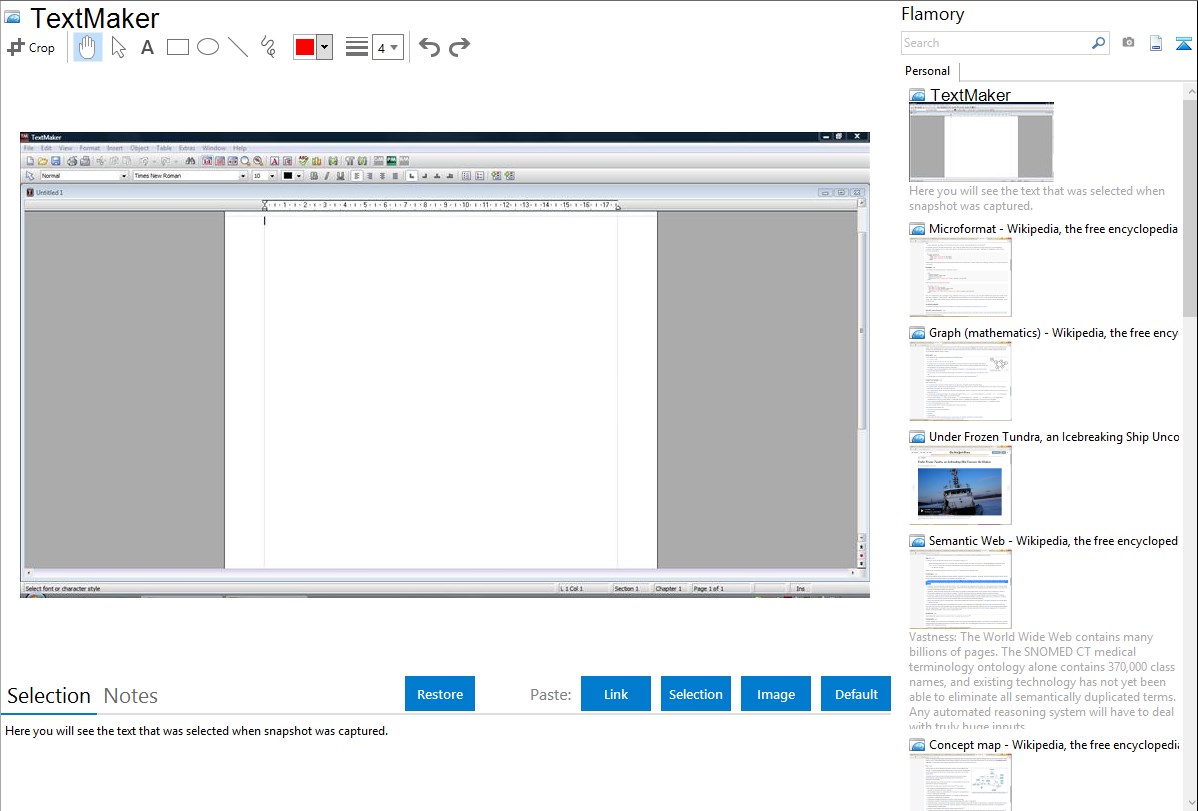Toggle align left in TextMaker screenshot

click(356, 176)
